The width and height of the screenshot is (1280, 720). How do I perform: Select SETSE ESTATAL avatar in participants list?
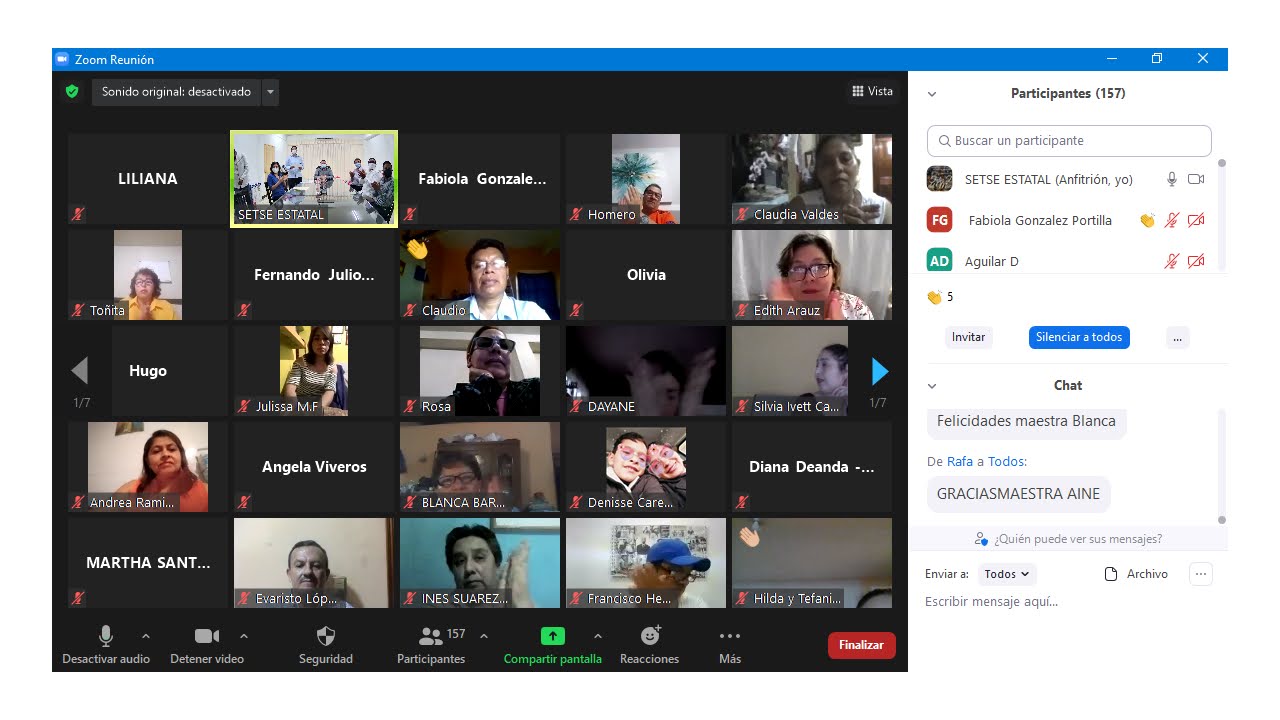point(939,179)
